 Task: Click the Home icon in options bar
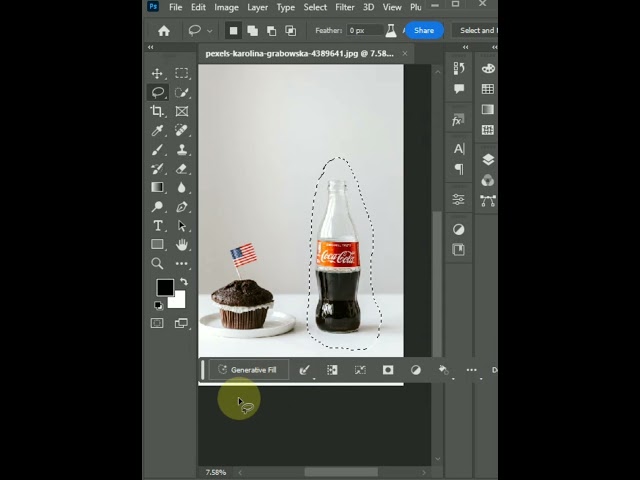(x=164, y=31)
